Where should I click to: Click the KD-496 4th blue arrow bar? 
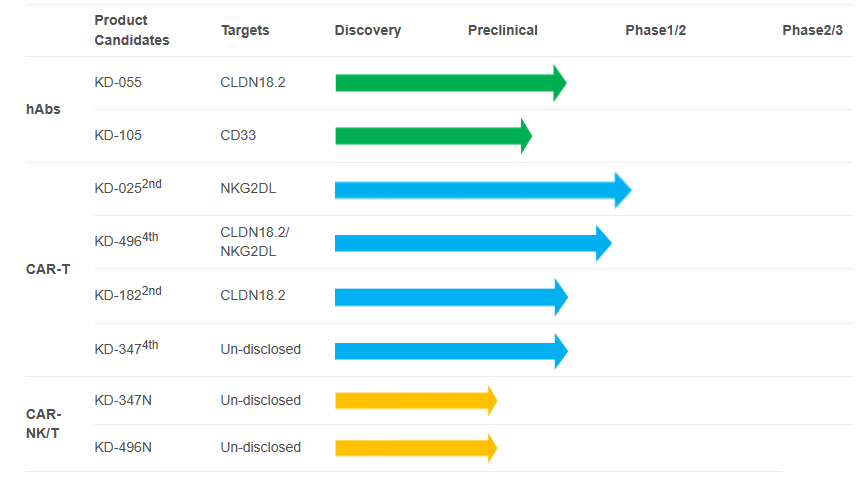click(472, 242)
